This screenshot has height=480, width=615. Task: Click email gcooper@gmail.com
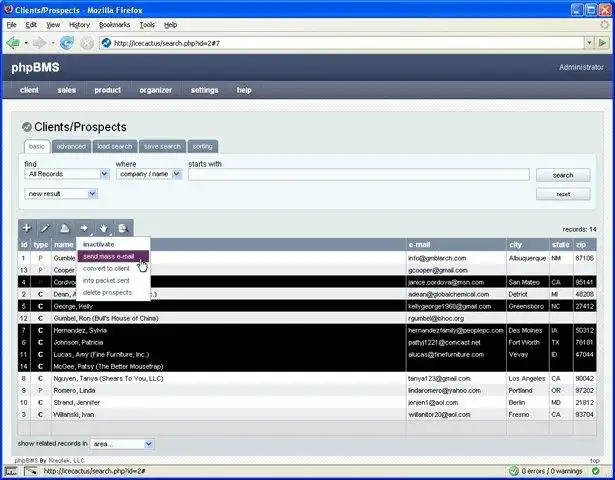coord(438,270)
